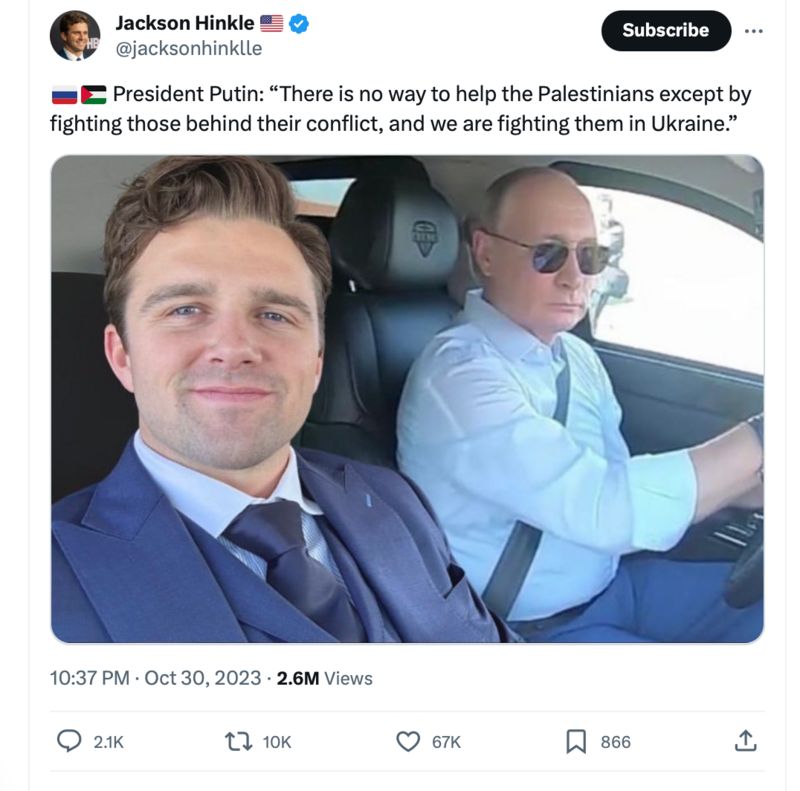Click the blue verified checkmark badge
Screen dimensions: 800x791
click(298, 23)
